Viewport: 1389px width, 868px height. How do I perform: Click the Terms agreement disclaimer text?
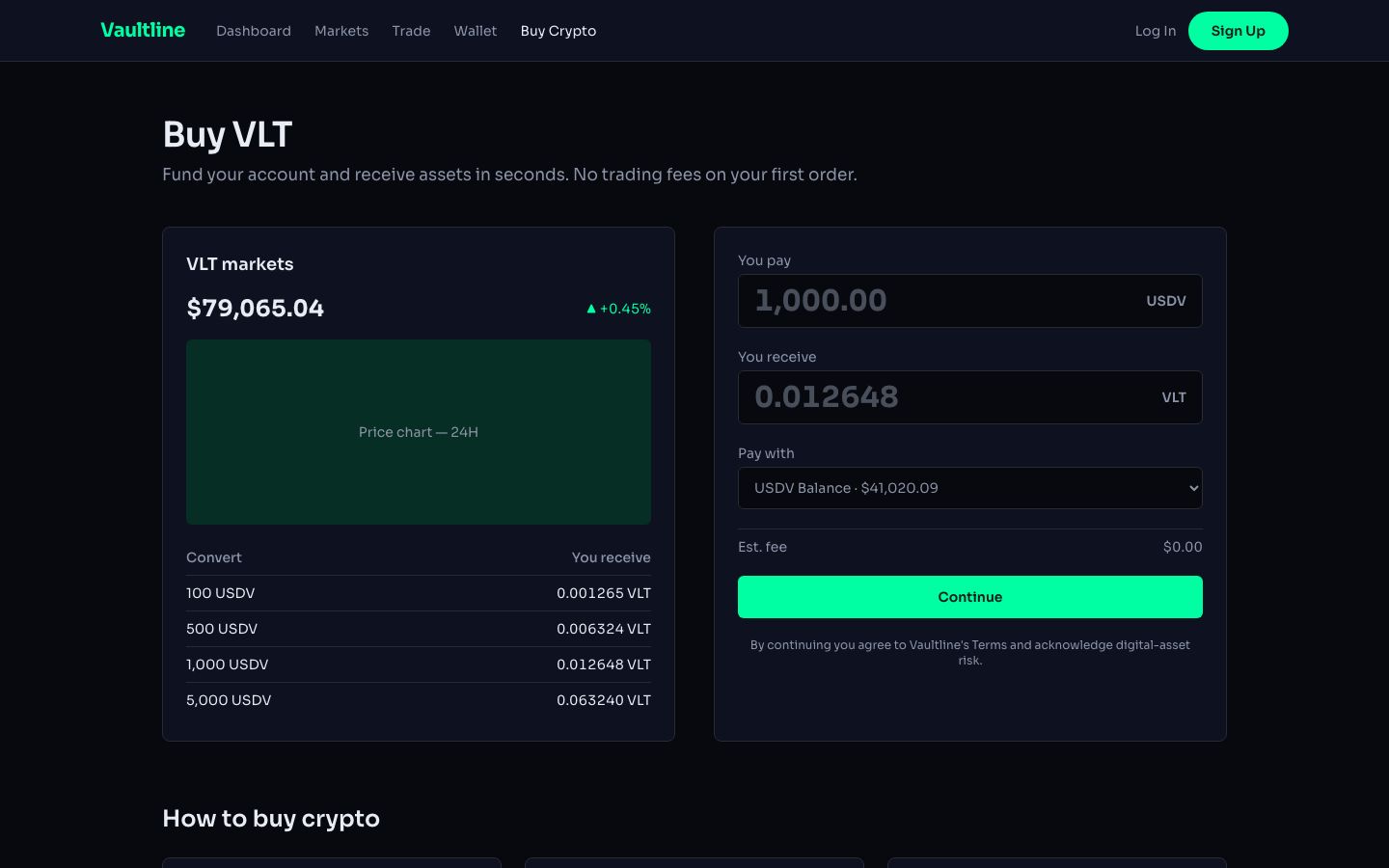pyautogui.click(x=970, y=653)
